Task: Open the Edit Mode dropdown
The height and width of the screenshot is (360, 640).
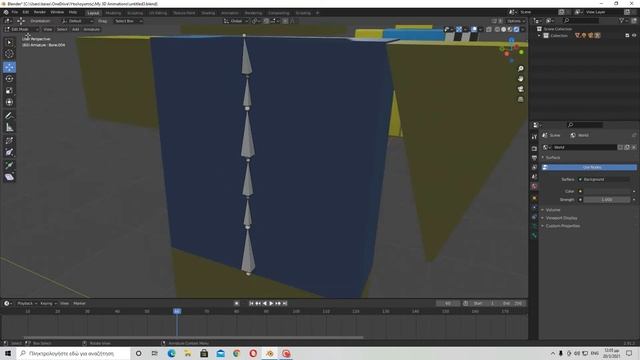Action: pyautogui.click(x=21, y=29)
